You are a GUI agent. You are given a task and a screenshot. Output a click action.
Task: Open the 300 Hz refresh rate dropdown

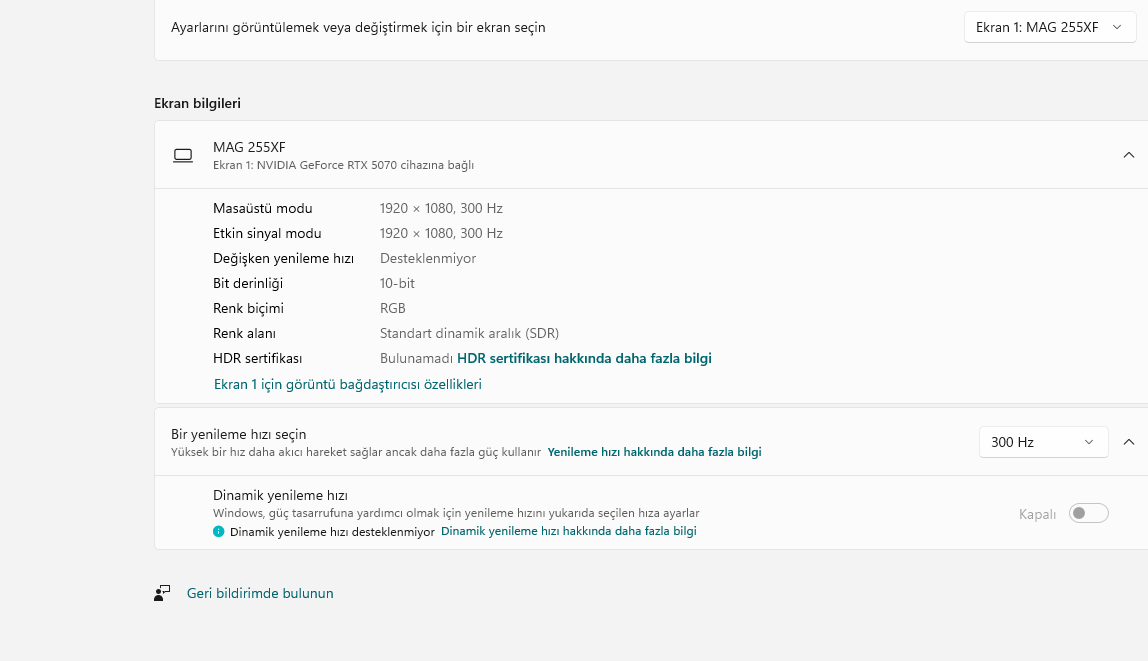[1043, 442]
